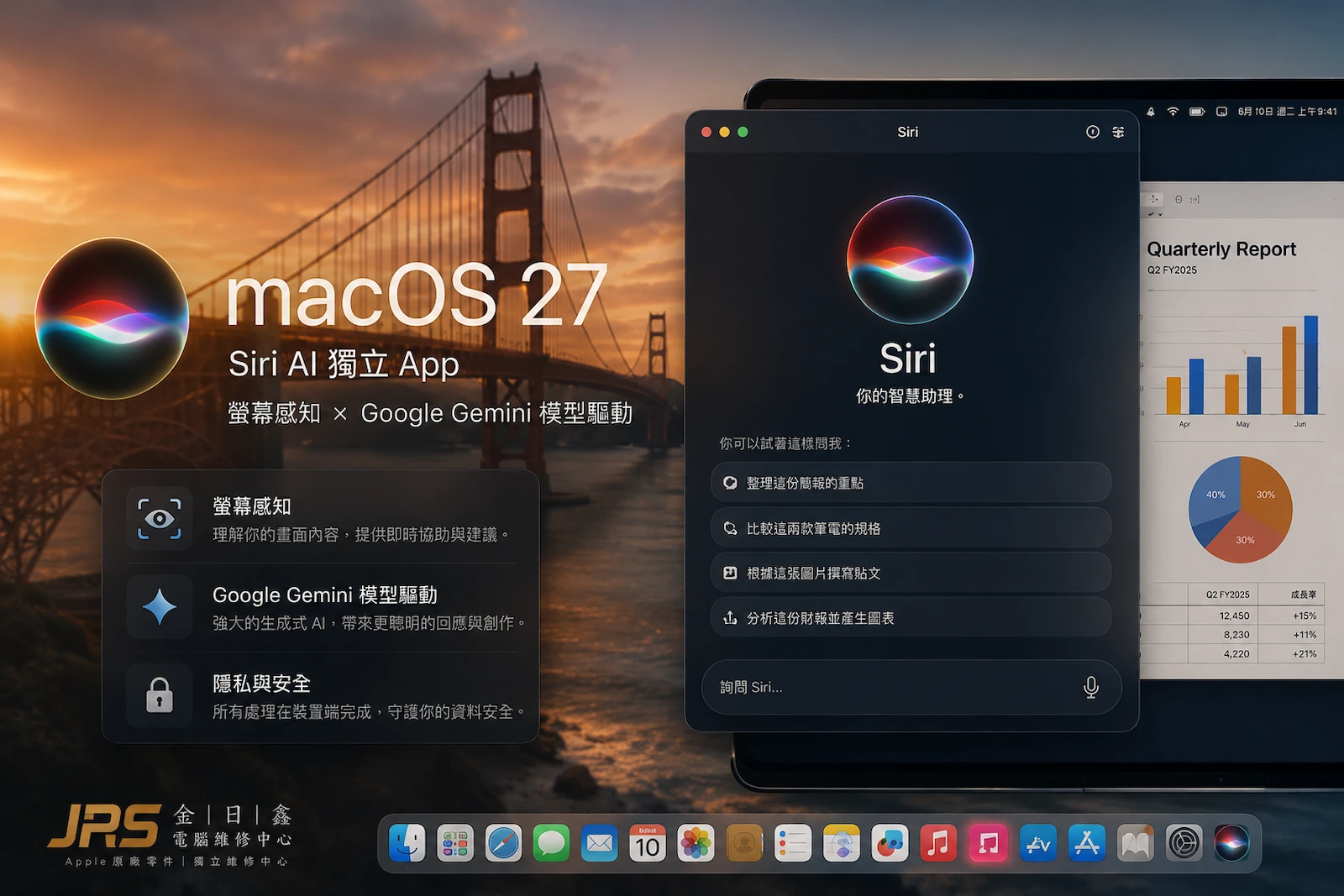Click the +15% growth cell
1344x896 pixels.
1305,616
